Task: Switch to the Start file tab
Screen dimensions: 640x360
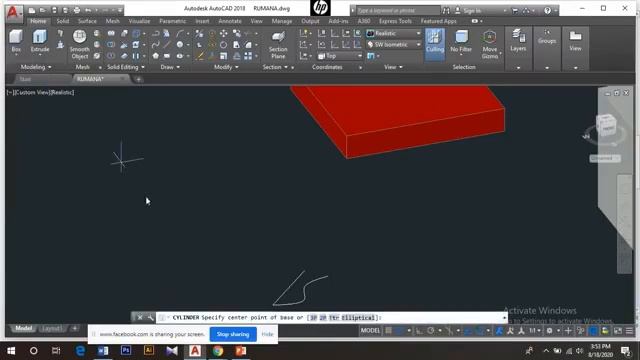Action: coord(25,79)
